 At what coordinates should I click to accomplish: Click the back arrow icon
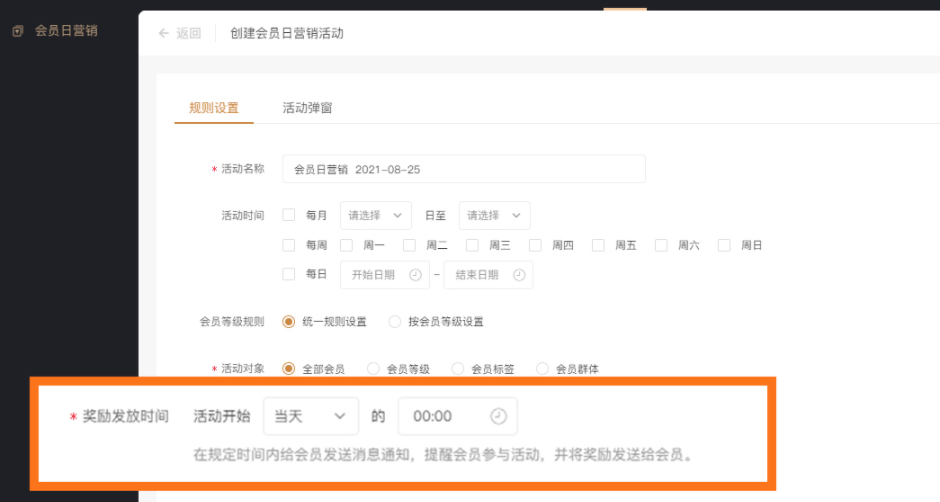click(x=164, y=33)
